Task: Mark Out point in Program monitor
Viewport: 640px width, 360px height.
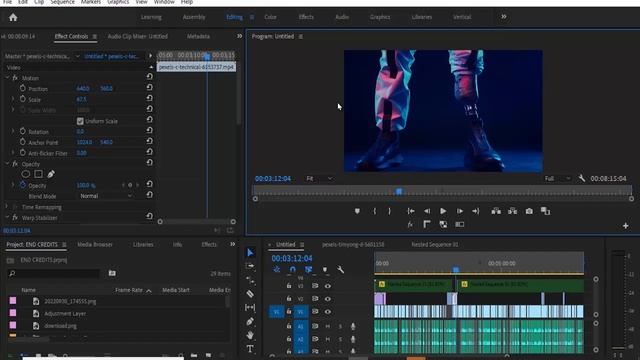Action: point(389,211)
